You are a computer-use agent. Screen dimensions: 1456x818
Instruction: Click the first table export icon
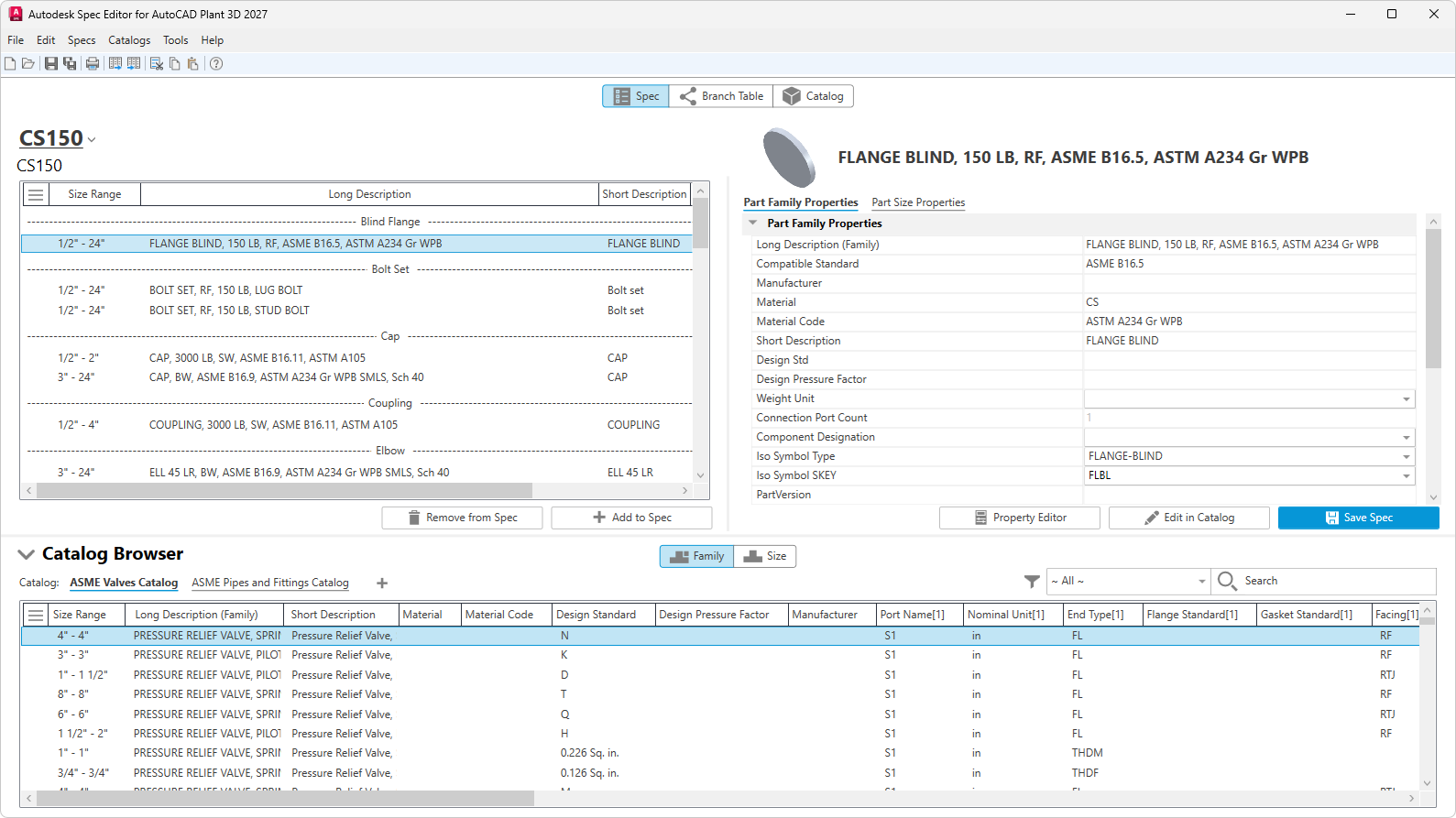point(115,63)
